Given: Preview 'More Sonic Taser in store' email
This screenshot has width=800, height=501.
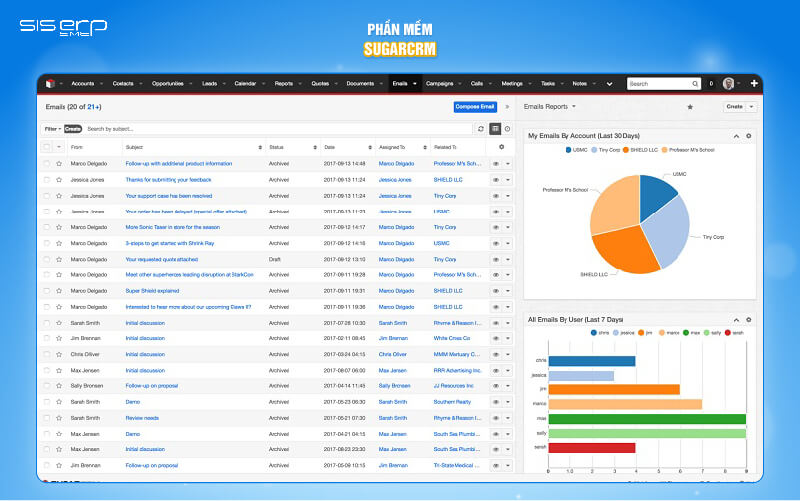Looking at the screenshot, I should pos(496,228).
